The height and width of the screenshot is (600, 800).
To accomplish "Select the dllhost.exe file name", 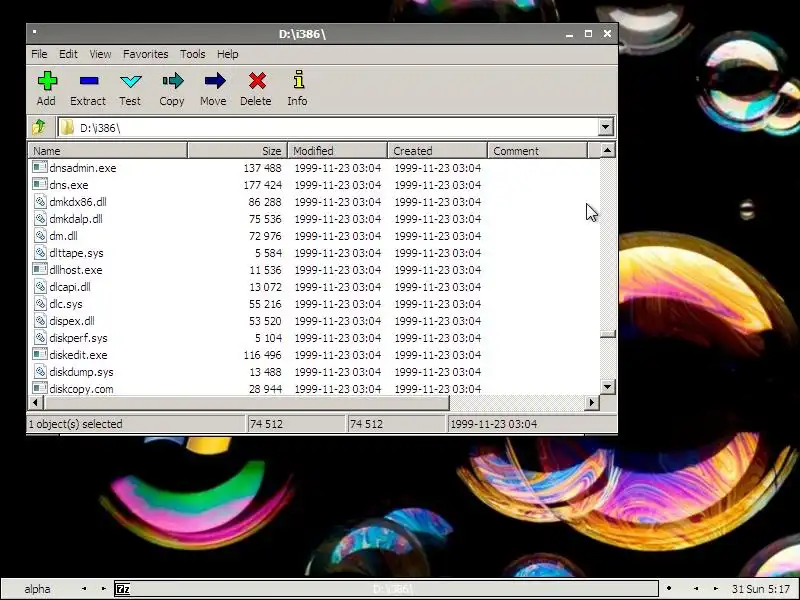I will (x=76, y=270).
